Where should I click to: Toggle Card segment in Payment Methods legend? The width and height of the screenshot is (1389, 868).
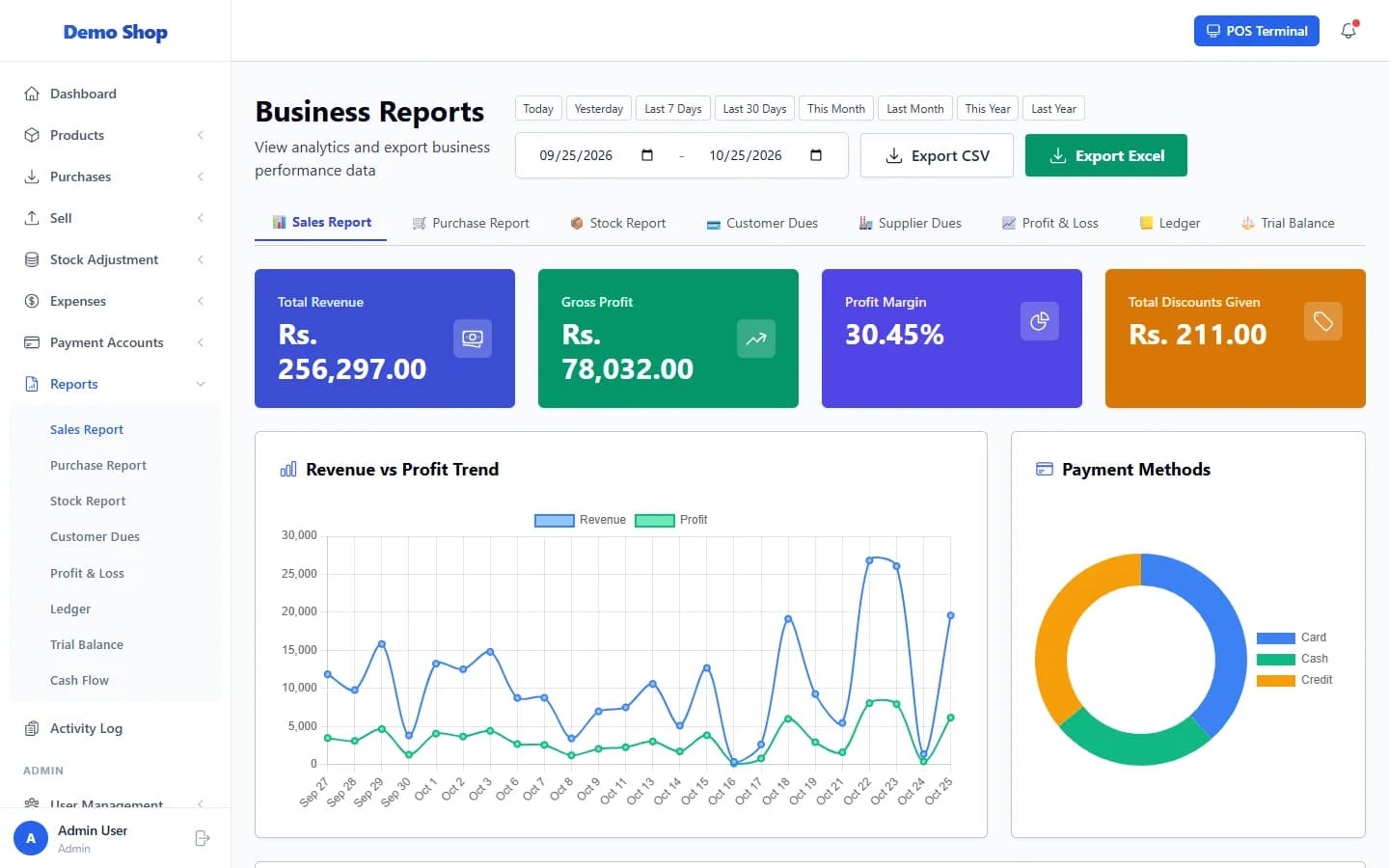pyautogui.click(x=1292, y=637)
